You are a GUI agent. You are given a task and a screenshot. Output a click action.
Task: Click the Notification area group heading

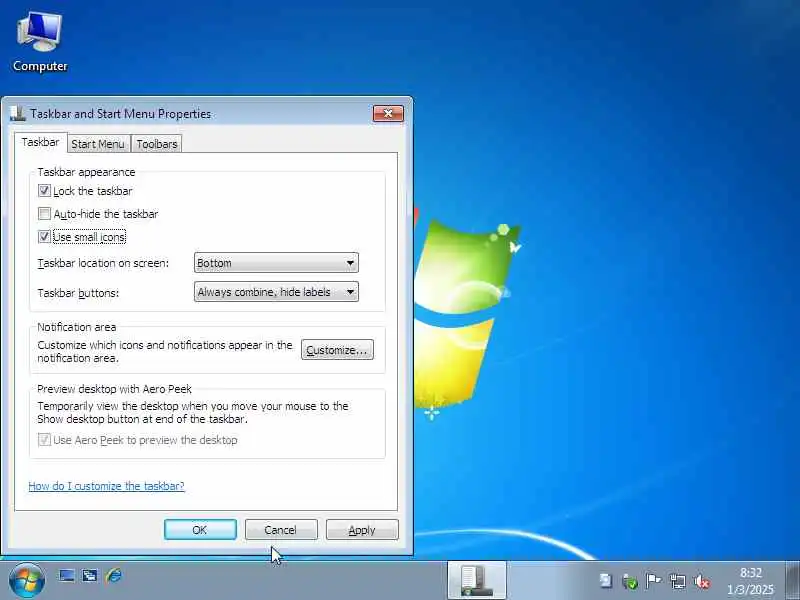coord(77,327)
